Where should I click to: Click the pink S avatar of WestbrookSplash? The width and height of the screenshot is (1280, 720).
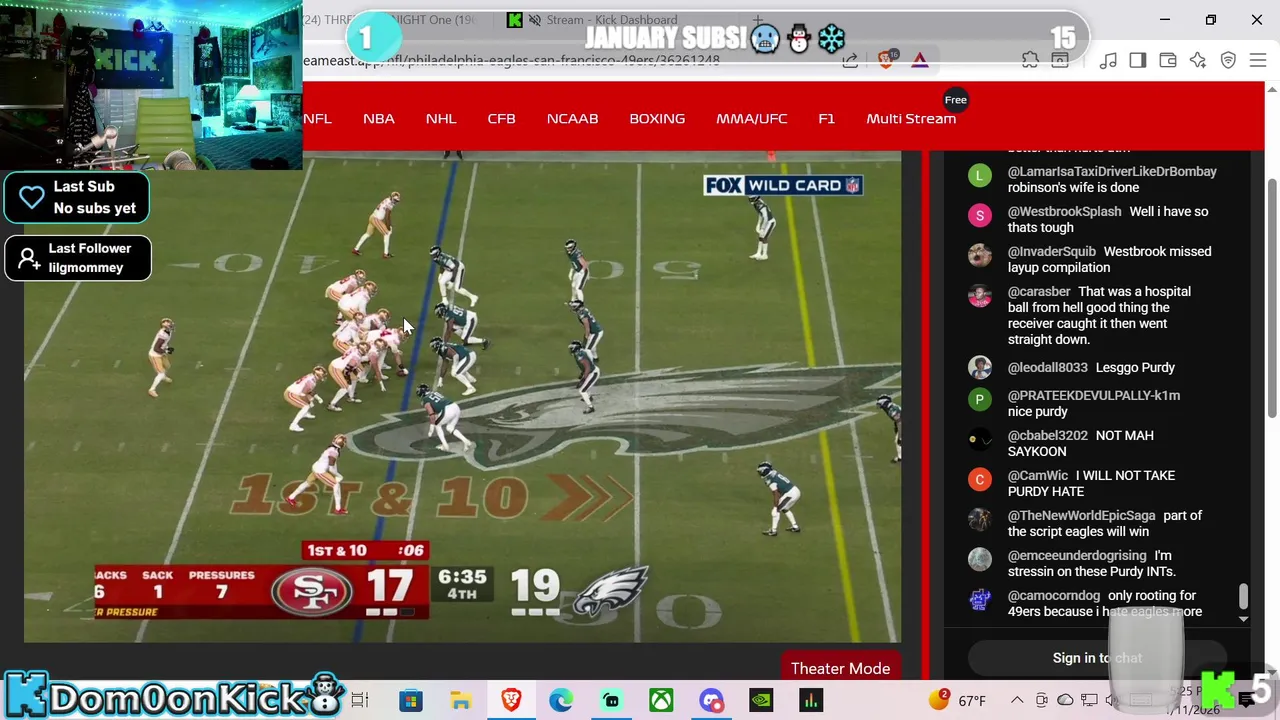[980, 215]
